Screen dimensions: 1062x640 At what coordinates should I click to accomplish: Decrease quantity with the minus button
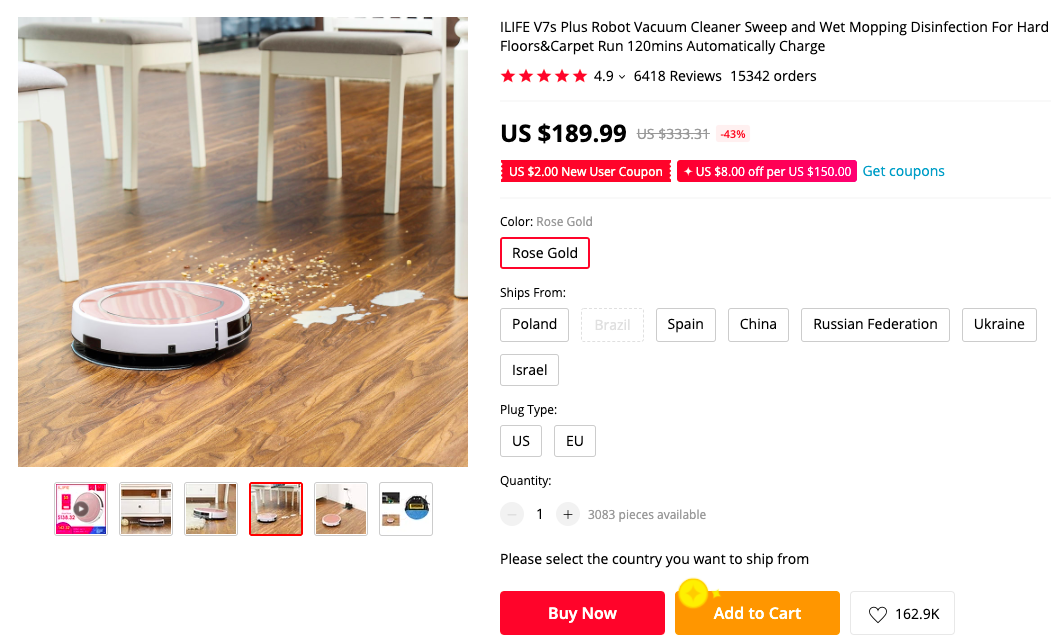click(x=512, y=514)
